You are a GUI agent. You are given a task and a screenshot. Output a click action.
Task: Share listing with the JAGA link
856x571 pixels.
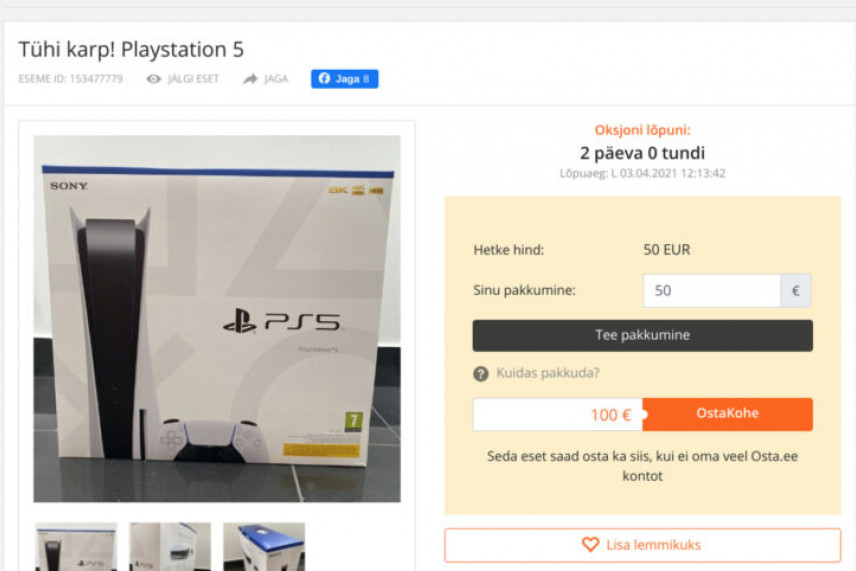coord(276,79)
